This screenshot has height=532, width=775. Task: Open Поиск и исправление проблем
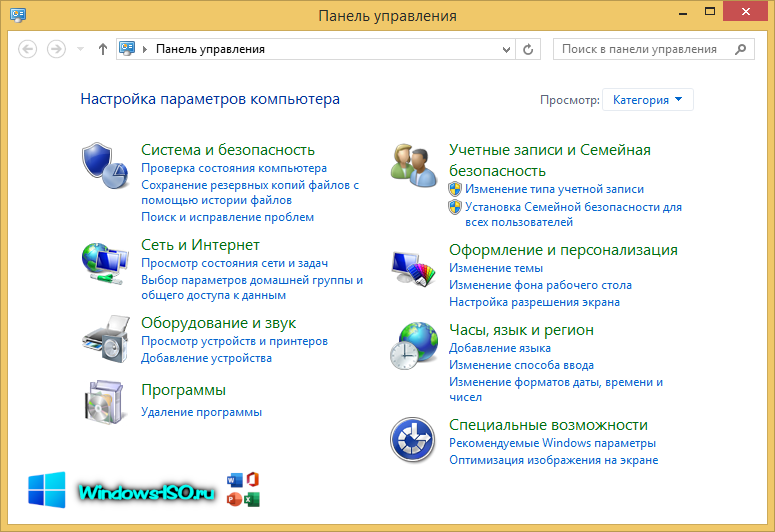click(227, 217)
